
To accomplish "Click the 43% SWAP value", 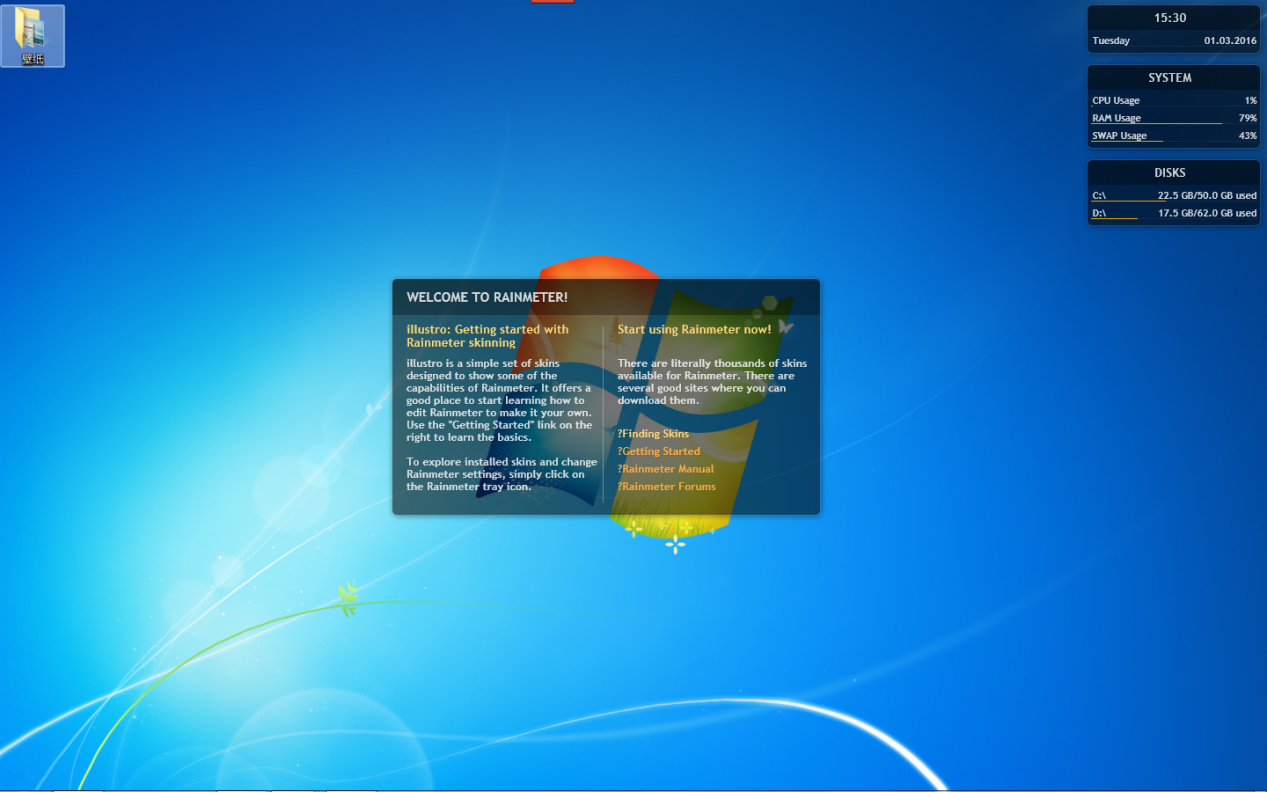I will (1248, 136).
